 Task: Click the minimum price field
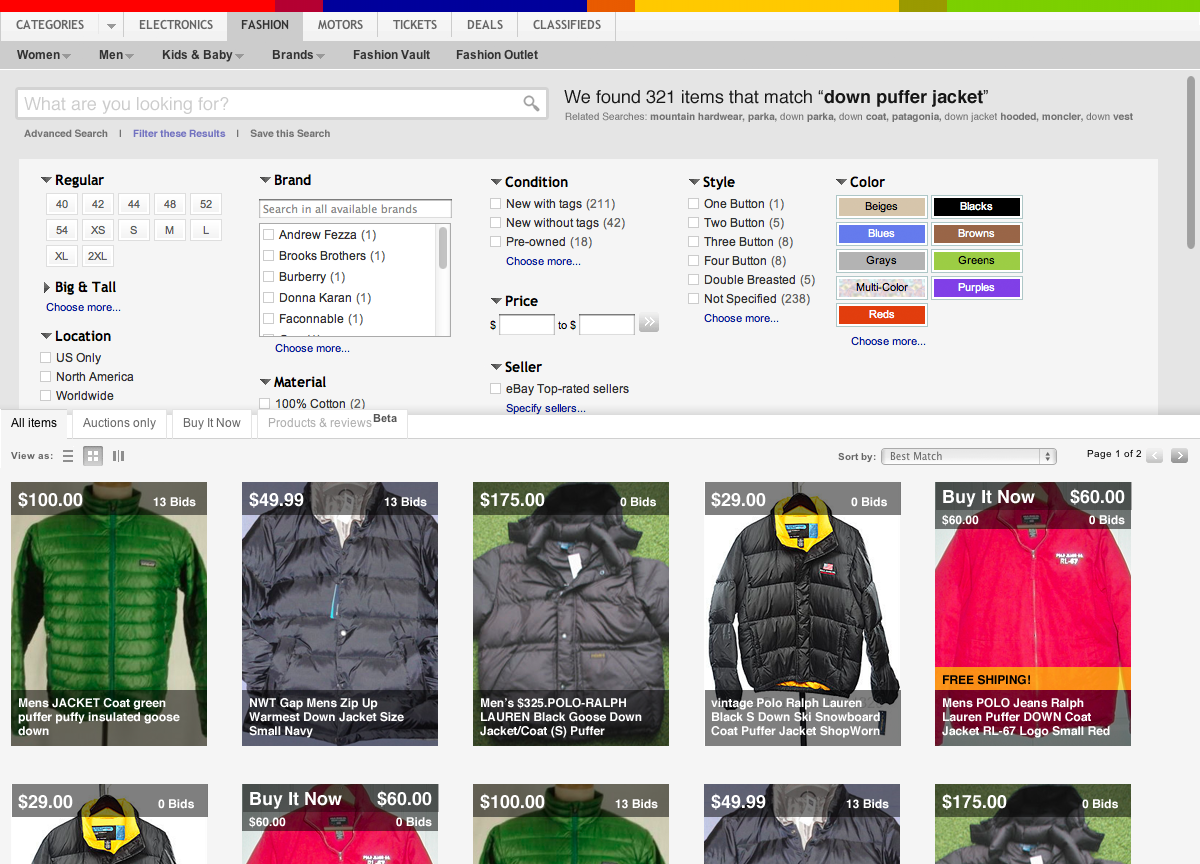[527, 324]
